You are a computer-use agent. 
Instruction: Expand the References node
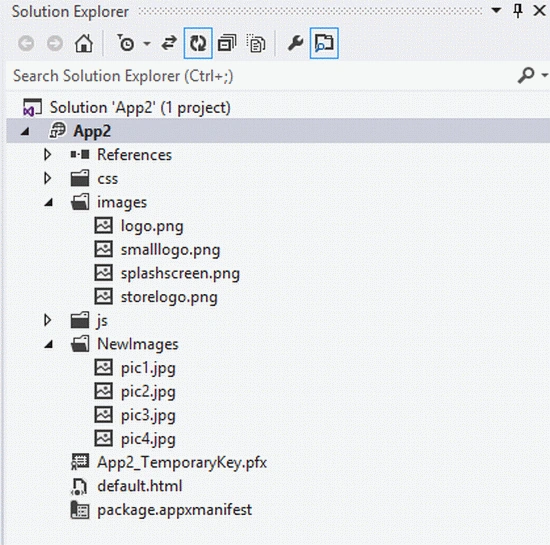pyautogui.click(x=47, y=155)
